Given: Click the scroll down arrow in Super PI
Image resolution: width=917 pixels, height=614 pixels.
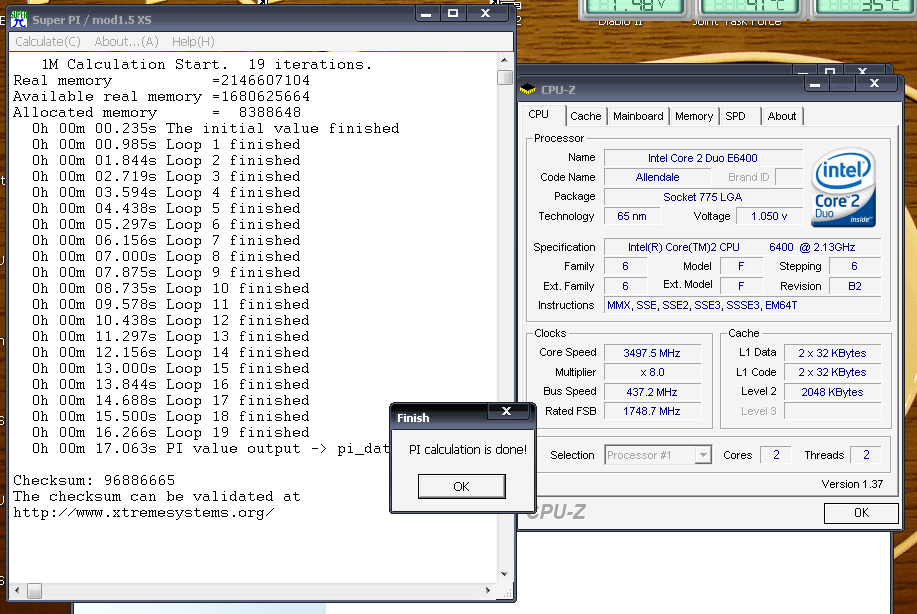Looking at the screenshot, I should (x=505, y=574).
